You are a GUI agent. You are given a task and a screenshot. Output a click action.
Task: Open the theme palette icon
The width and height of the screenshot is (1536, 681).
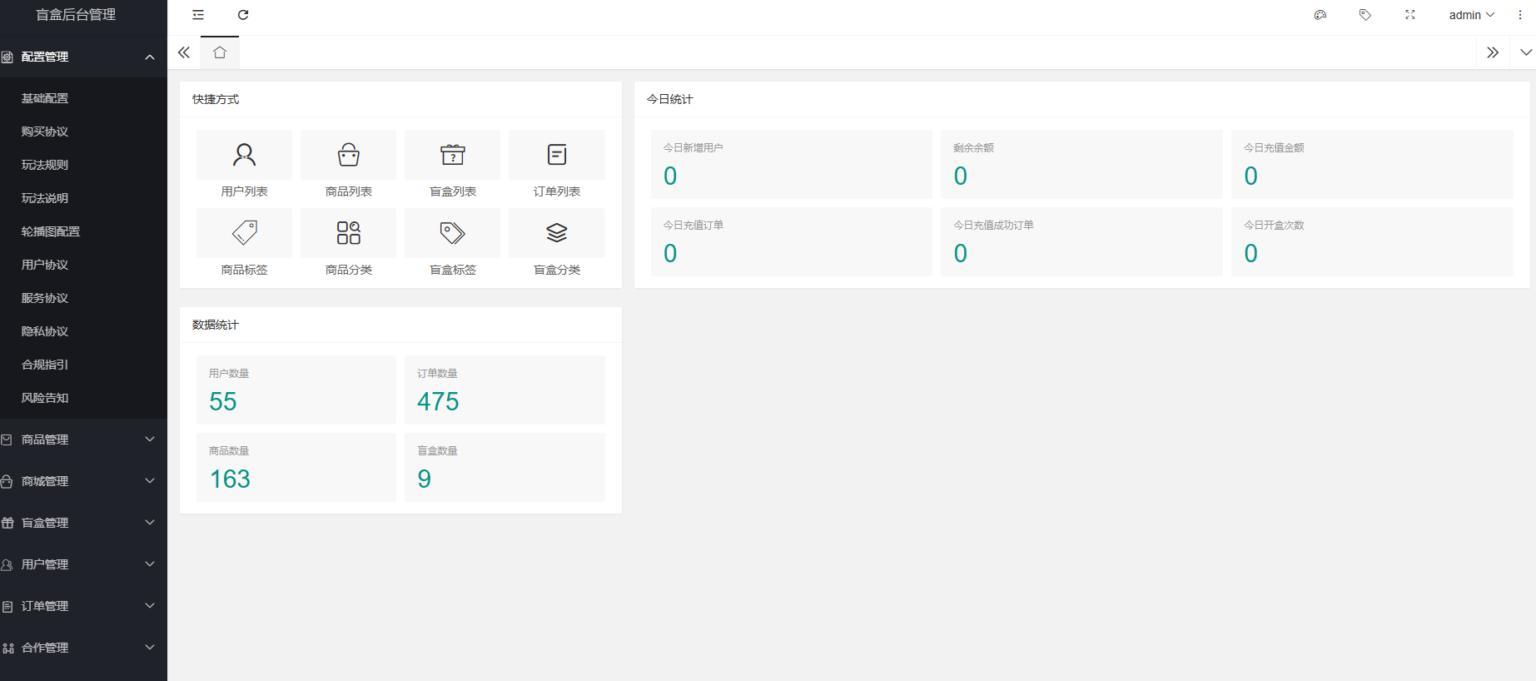click(1320, 15)
